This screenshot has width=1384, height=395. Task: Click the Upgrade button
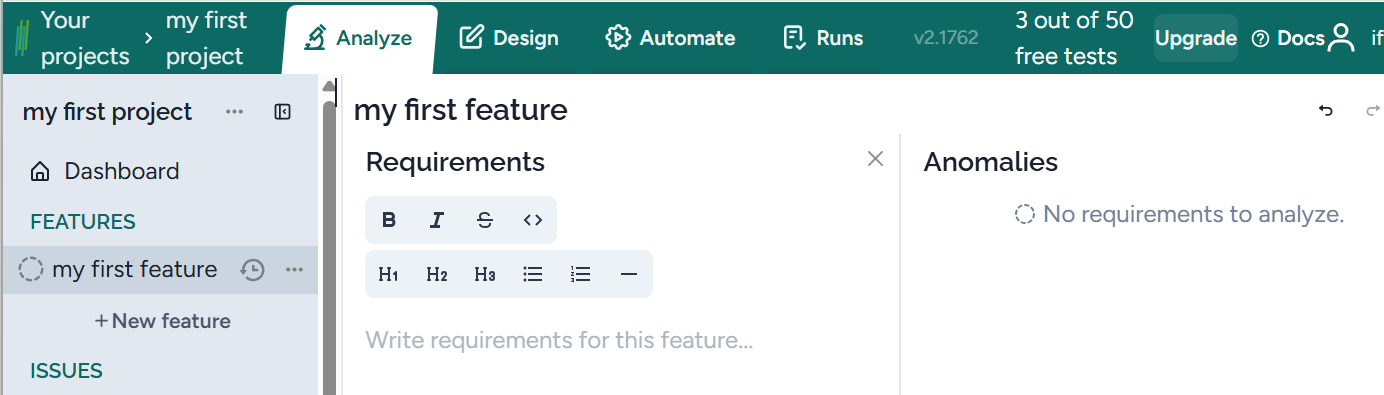click(x=1196, y=39)
